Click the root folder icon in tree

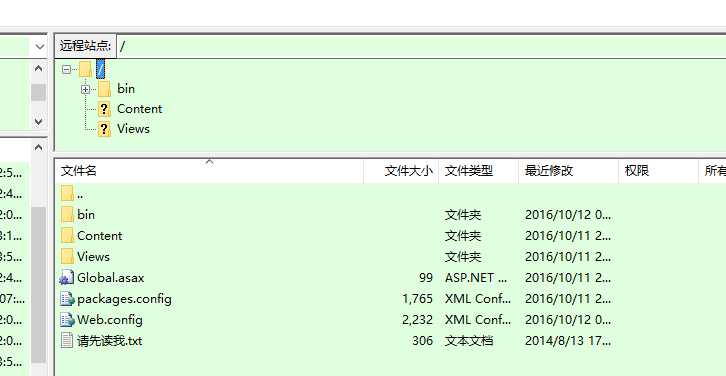(x=85, y=69)
